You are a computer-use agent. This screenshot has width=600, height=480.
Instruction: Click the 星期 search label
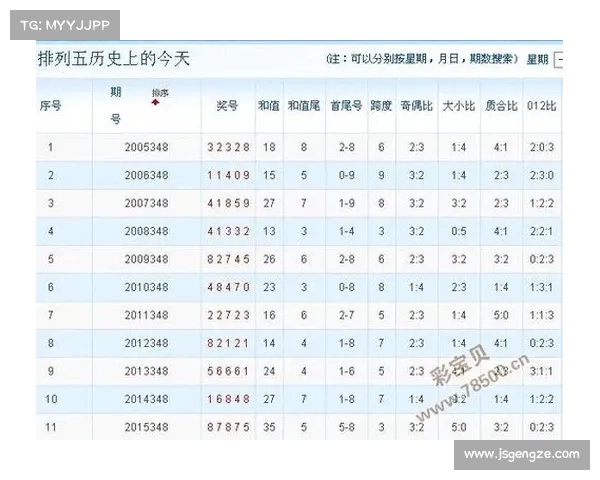point(538,59)
